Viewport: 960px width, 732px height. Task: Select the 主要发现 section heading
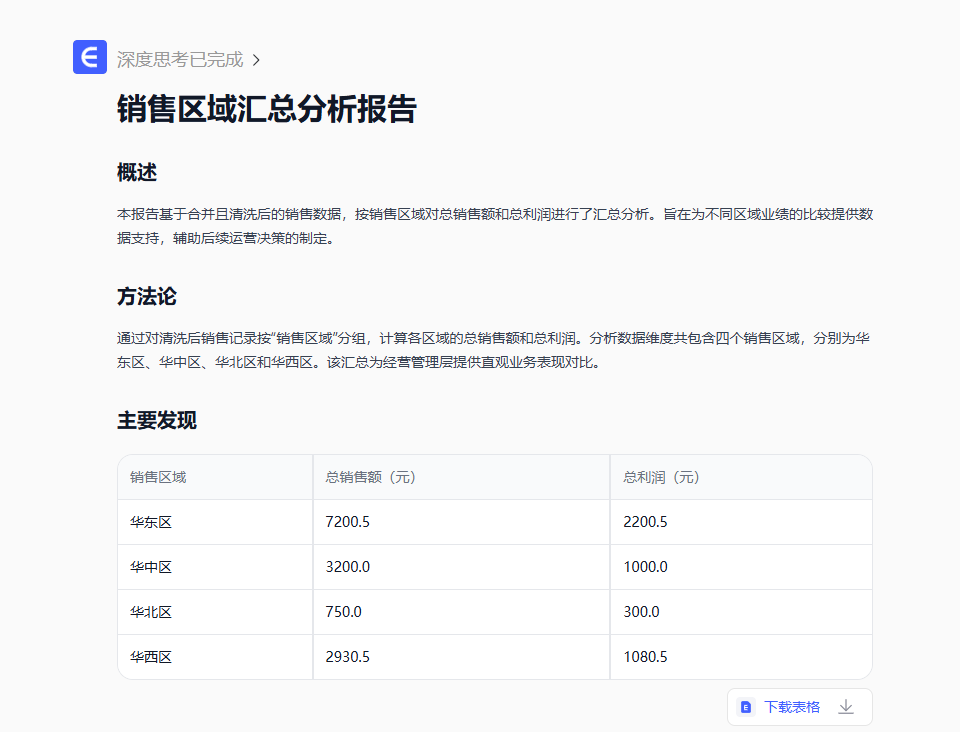[157, 420]
